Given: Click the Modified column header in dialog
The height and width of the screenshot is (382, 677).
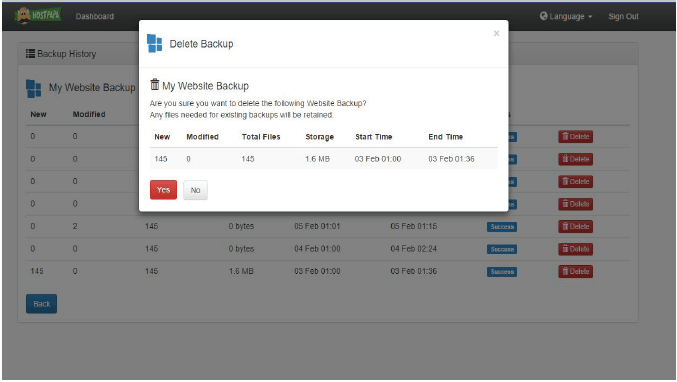Looking at the screenshot, I should pyautogui.click(x=202, y=137).
